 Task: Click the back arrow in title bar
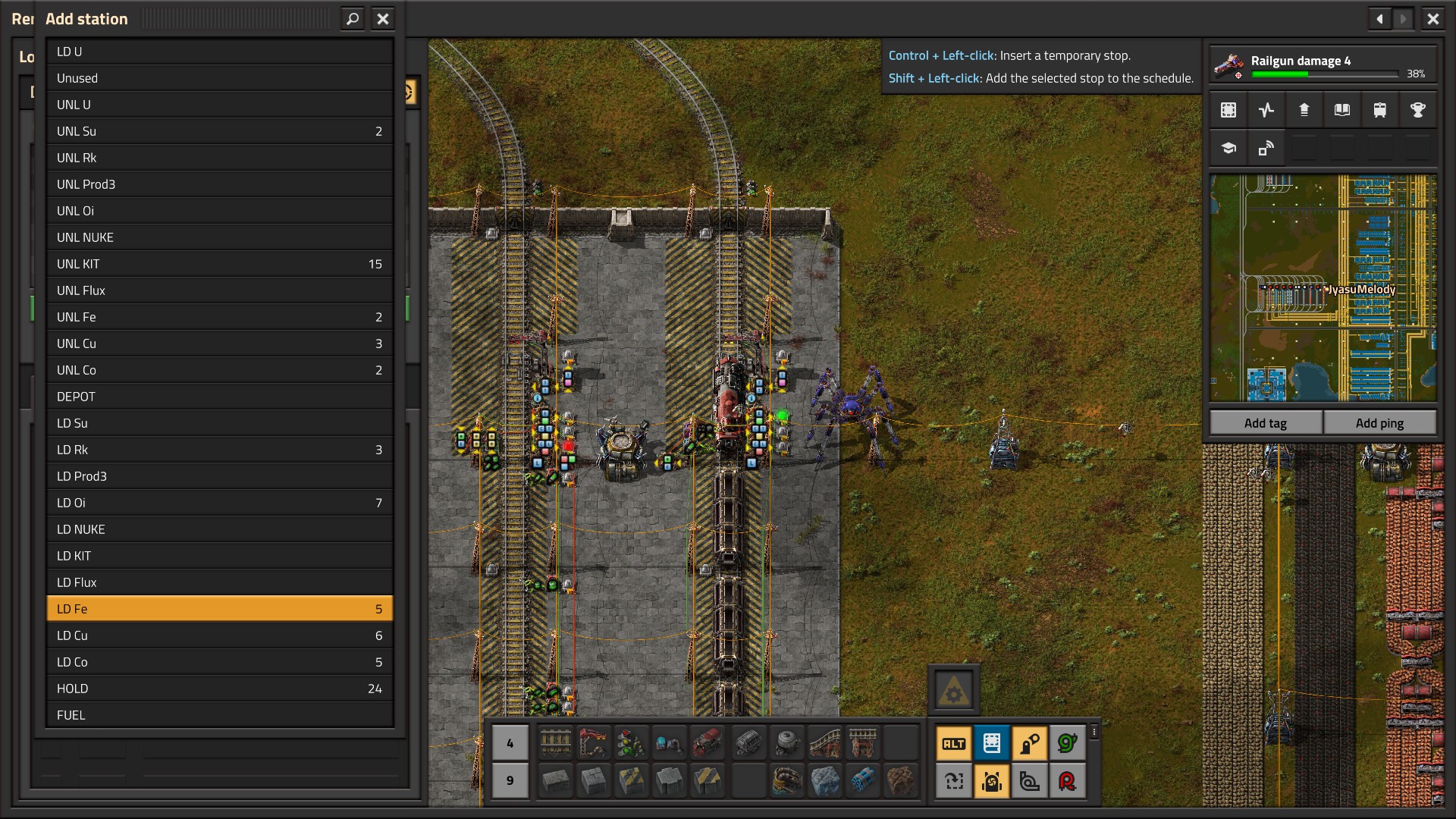(x=1379, y=19)
